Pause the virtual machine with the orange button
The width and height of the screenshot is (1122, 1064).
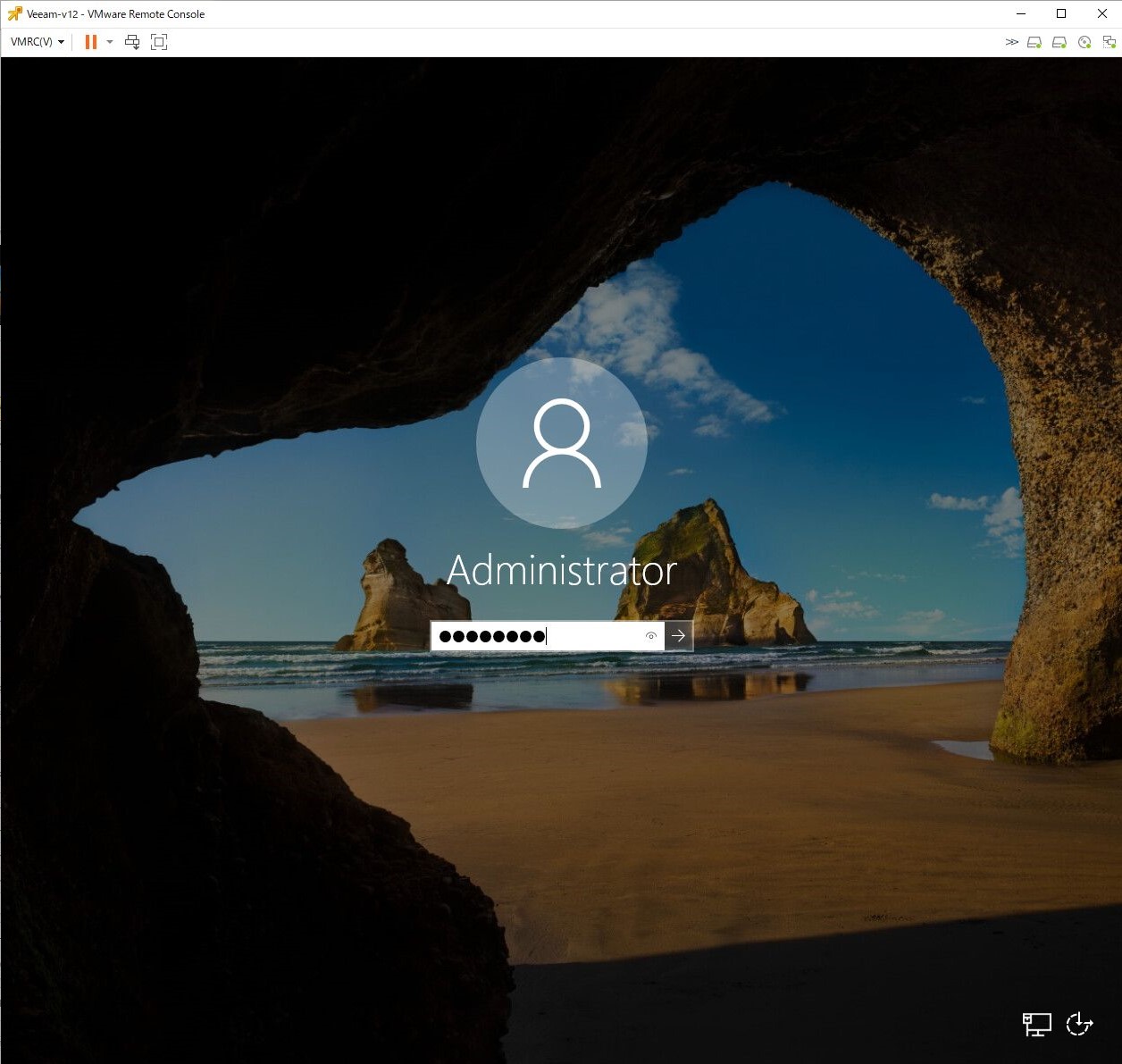(90, 42)
